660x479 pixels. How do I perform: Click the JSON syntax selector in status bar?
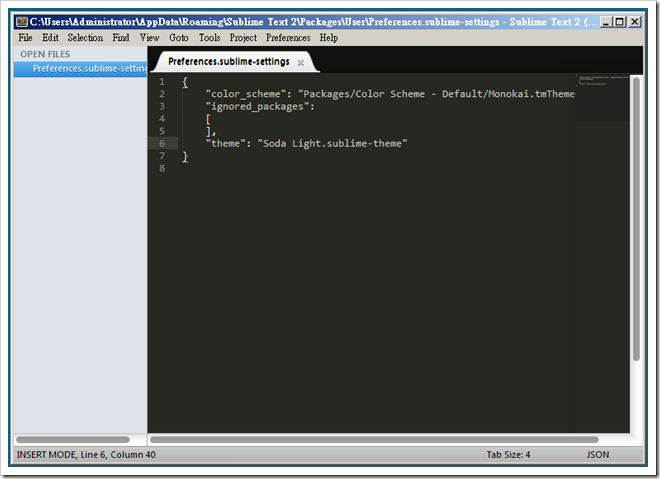tap(598, 455)
